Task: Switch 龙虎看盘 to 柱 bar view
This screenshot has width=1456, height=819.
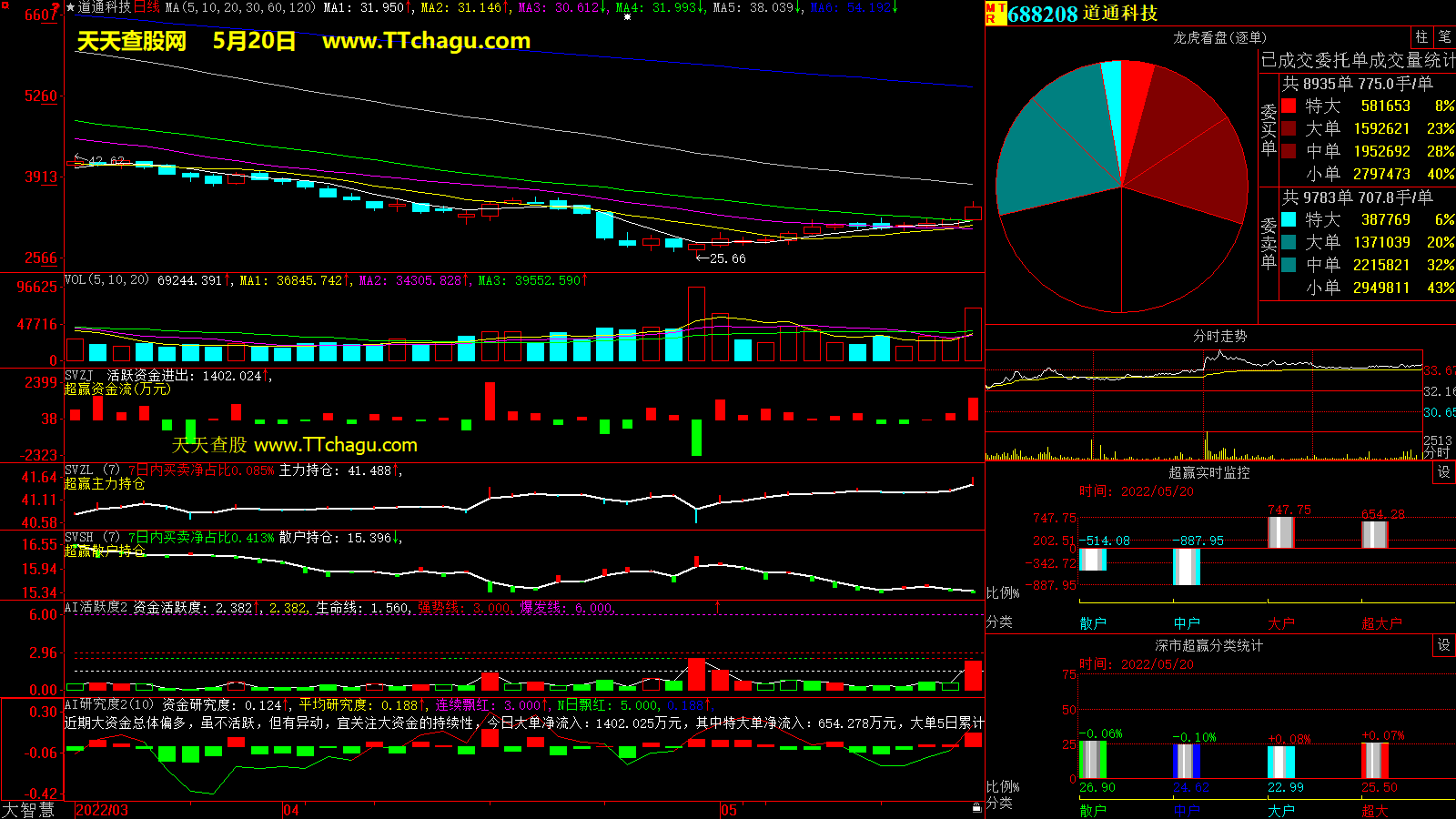Action: [x=1421, y=37]
